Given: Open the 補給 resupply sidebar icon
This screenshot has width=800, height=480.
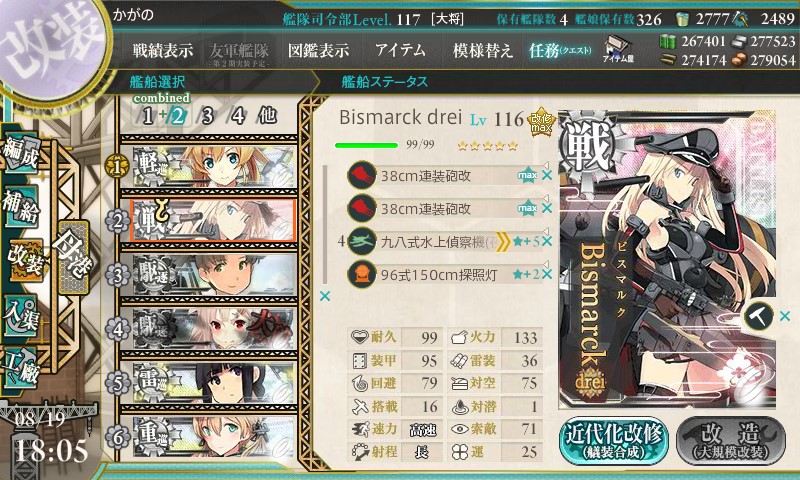Looking at the screenshot, I should [x=20, y=206].
